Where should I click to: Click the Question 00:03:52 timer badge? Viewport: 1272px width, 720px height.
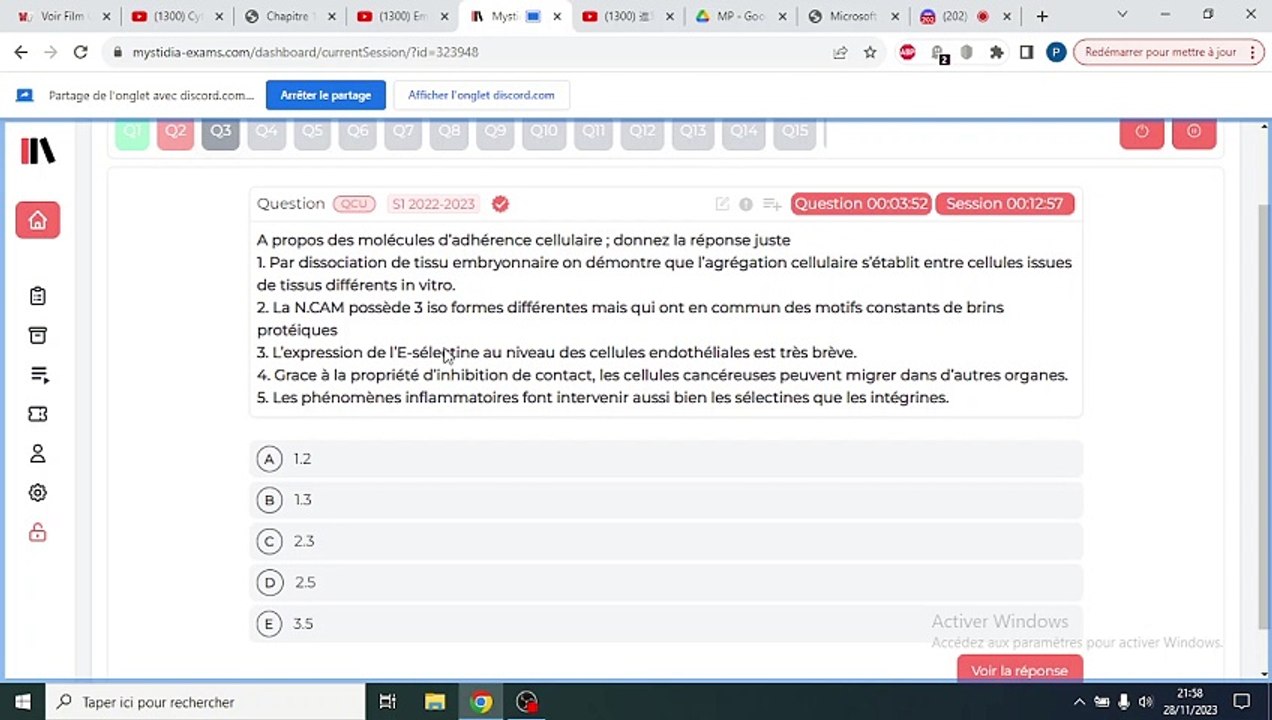(x=861, y=204)
